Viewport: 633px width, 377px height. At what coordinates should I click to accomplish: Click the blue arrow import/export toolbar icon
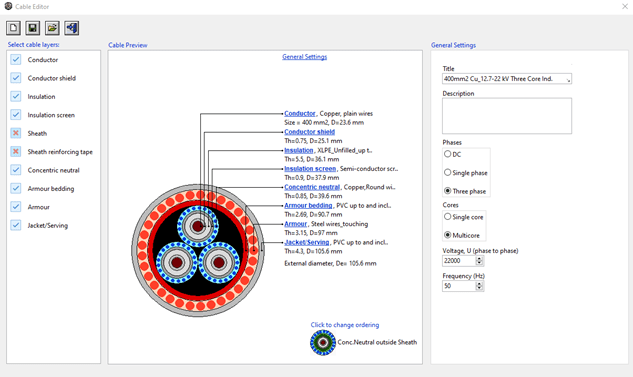coord(71,28)
